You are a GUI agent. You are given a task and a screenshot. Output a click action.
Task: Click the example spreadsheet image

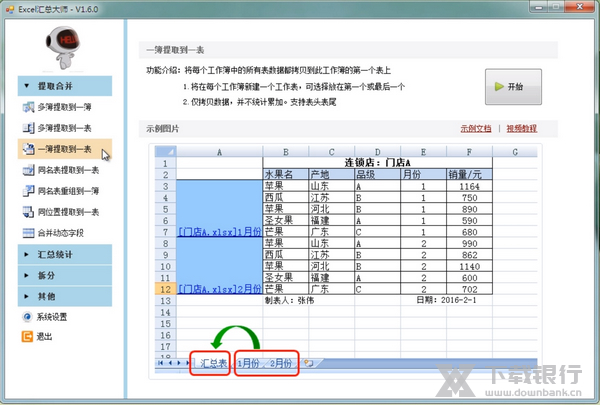(x=345, y=261)
